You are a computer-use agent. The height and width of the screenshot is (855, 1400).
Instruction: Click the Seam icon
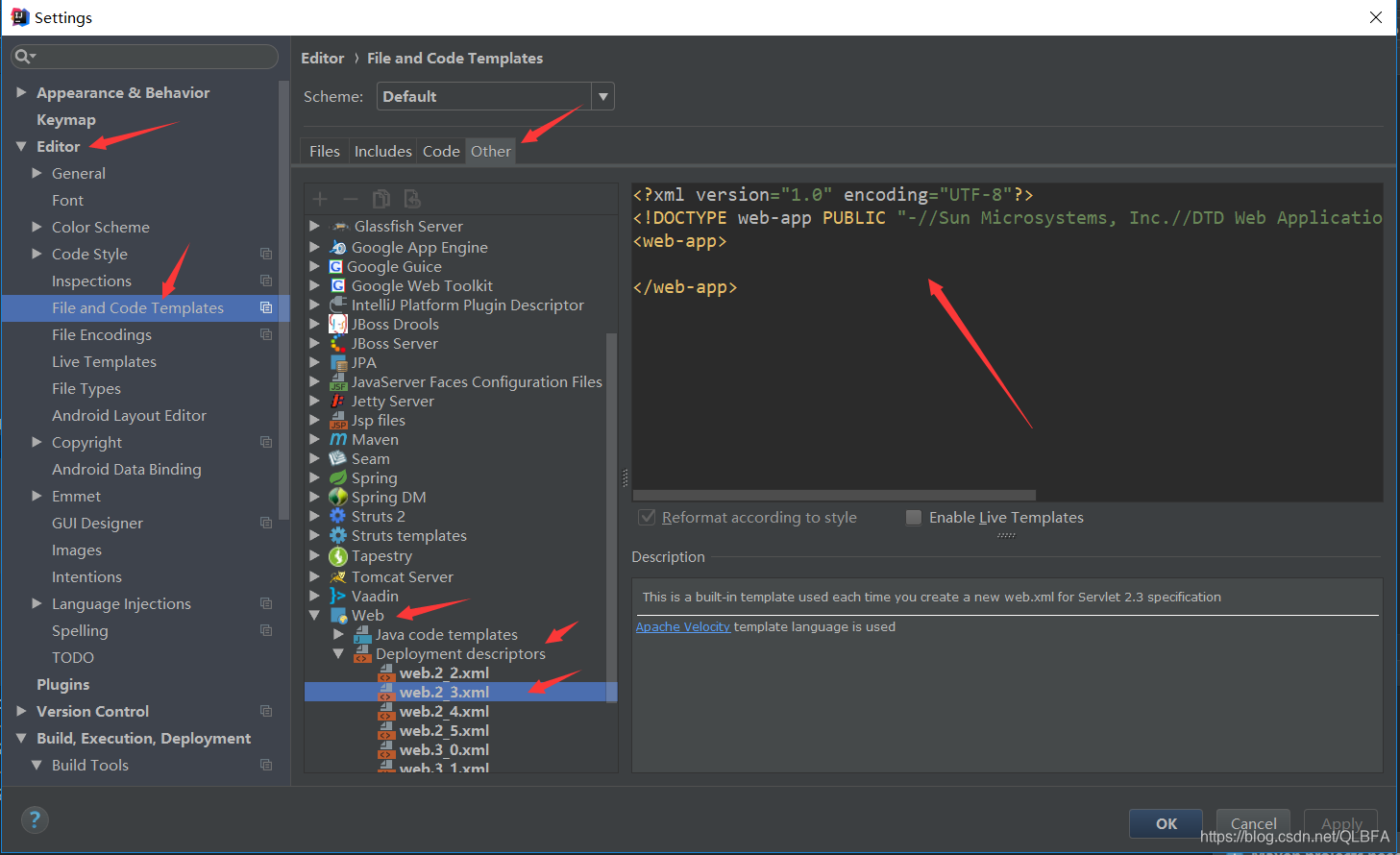[338, 459]
